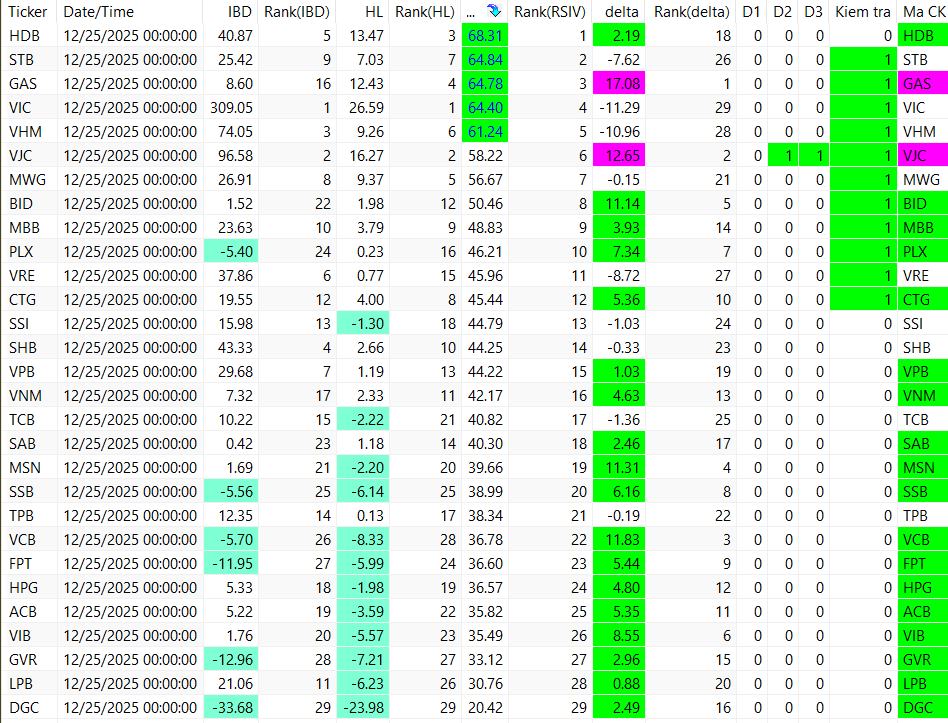Image resolution: width=948 pixels, height=723 pixels.
Task: Select the DGC ticker row
Action: click(x=474, y=707)
